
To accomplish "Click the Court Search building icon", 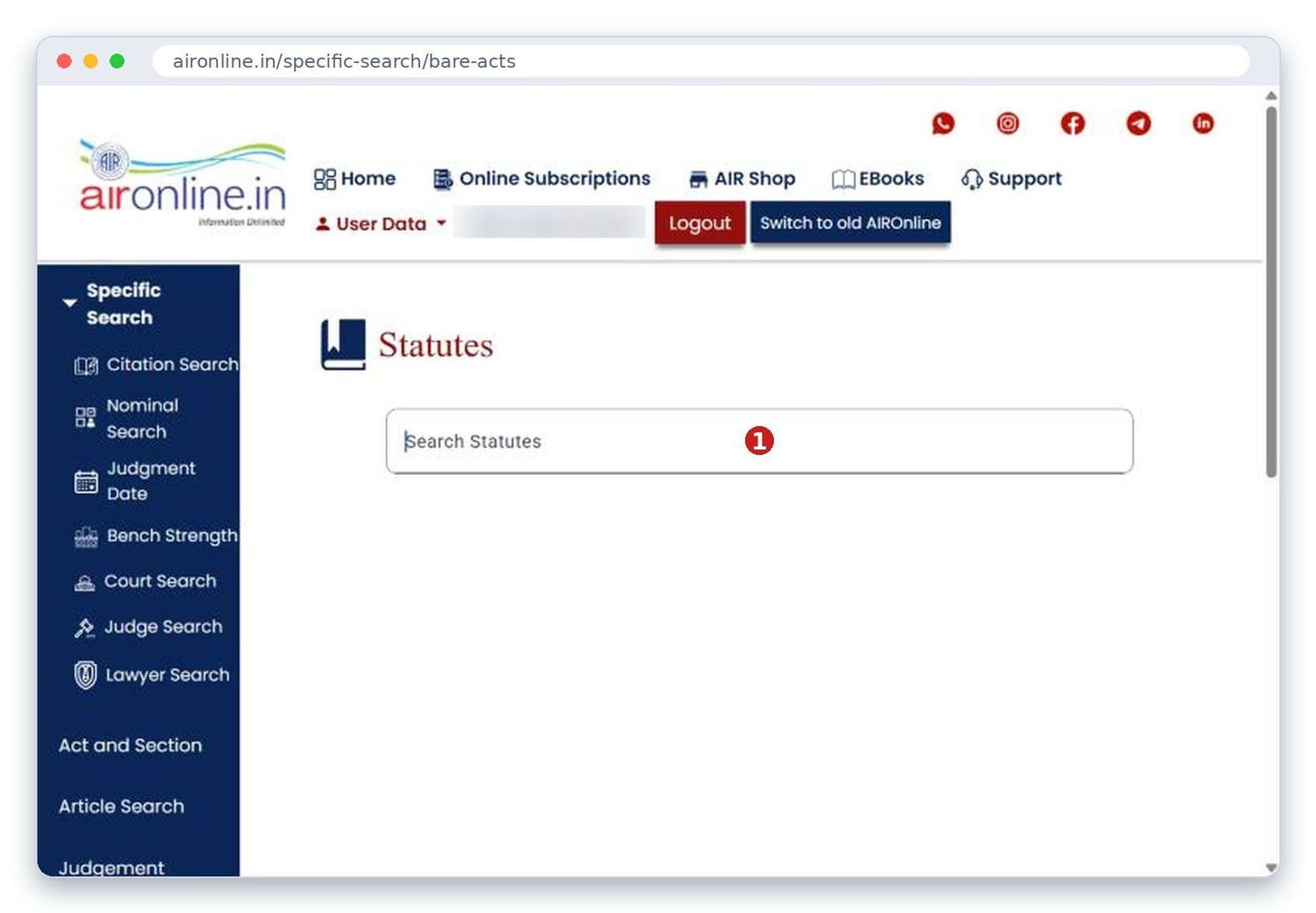I will click(x=84, y=582).
